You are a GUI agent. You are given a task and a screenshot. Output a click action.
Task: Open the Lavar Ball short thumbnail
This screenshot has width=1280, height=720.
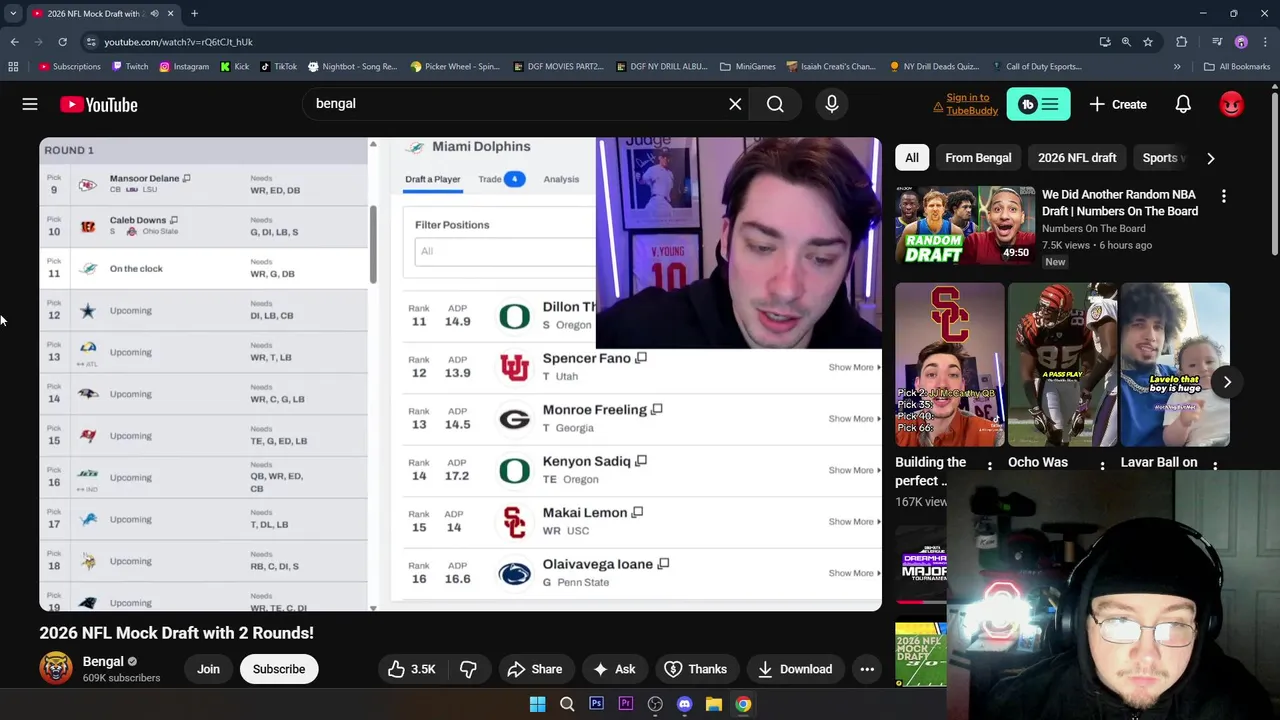(1175, 365)
